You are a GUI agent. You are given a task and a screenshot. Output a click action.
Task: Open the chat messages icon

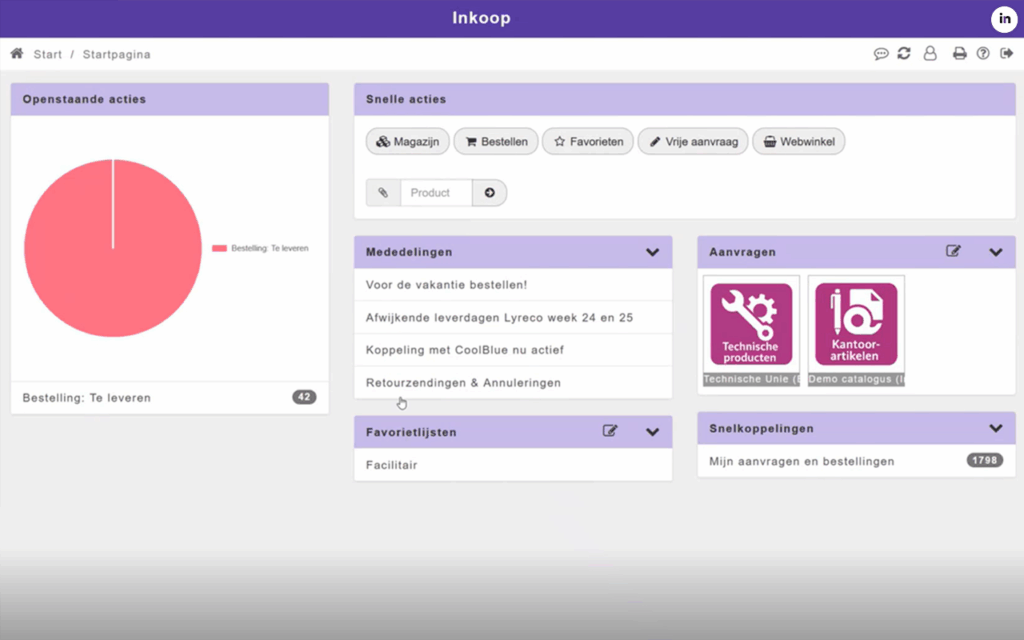tap(881, 54)
